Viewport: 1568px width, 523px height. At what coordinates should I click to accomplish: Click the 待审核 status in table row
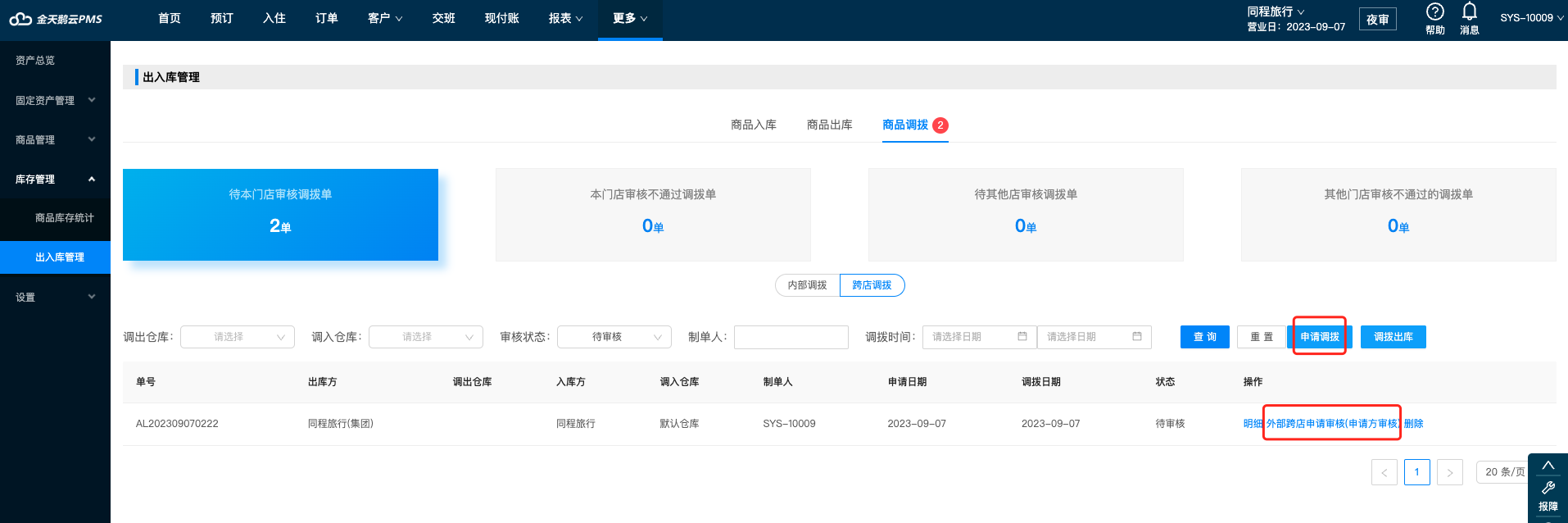click(1170, 424)
